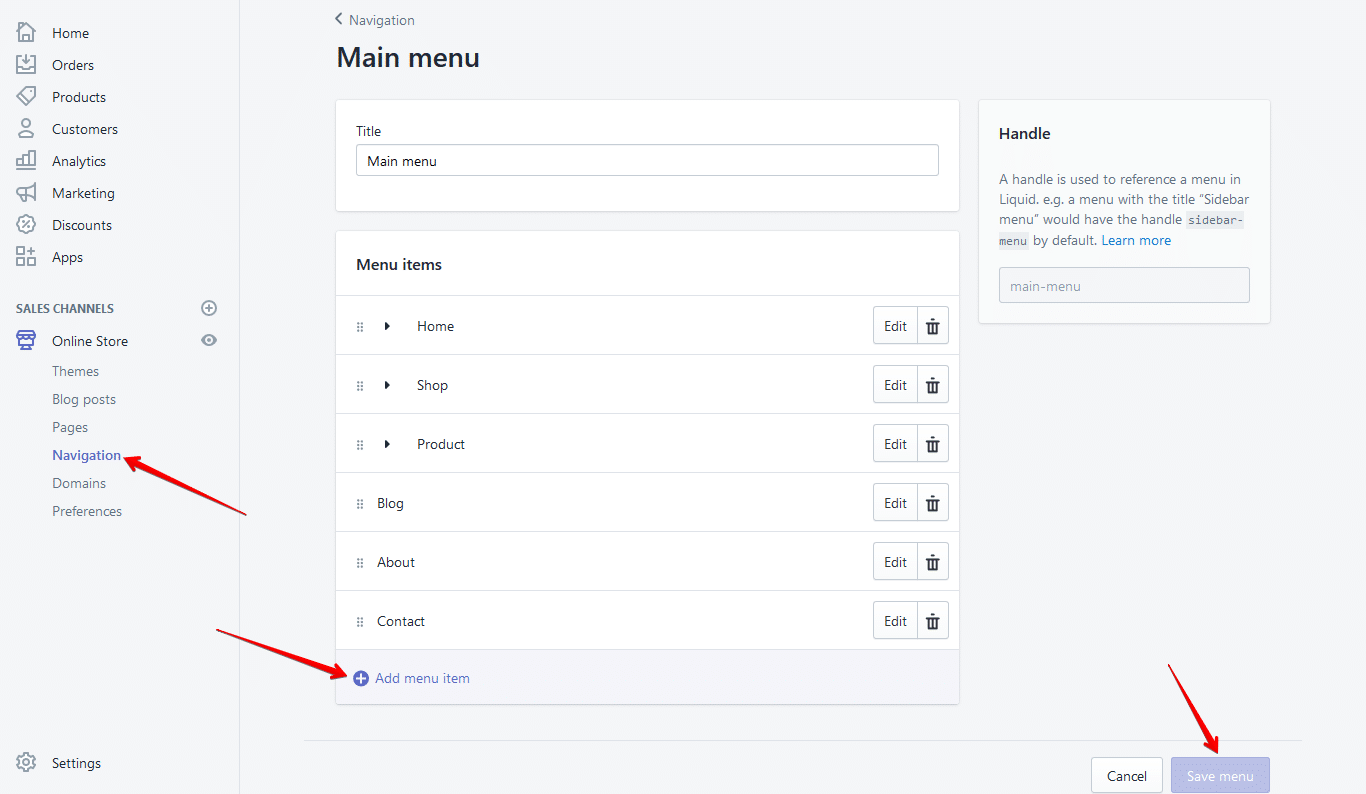The height and width of the screenshot is (794, 1366).
Task: Add a new menu item
Action: click(x=411, y=677)
